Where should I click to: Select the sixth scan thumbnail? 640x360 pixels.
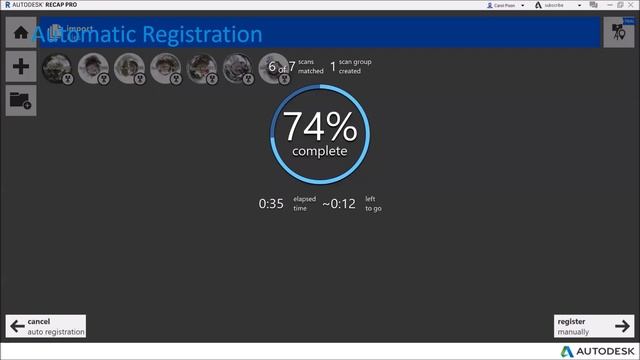pos(238,68)
